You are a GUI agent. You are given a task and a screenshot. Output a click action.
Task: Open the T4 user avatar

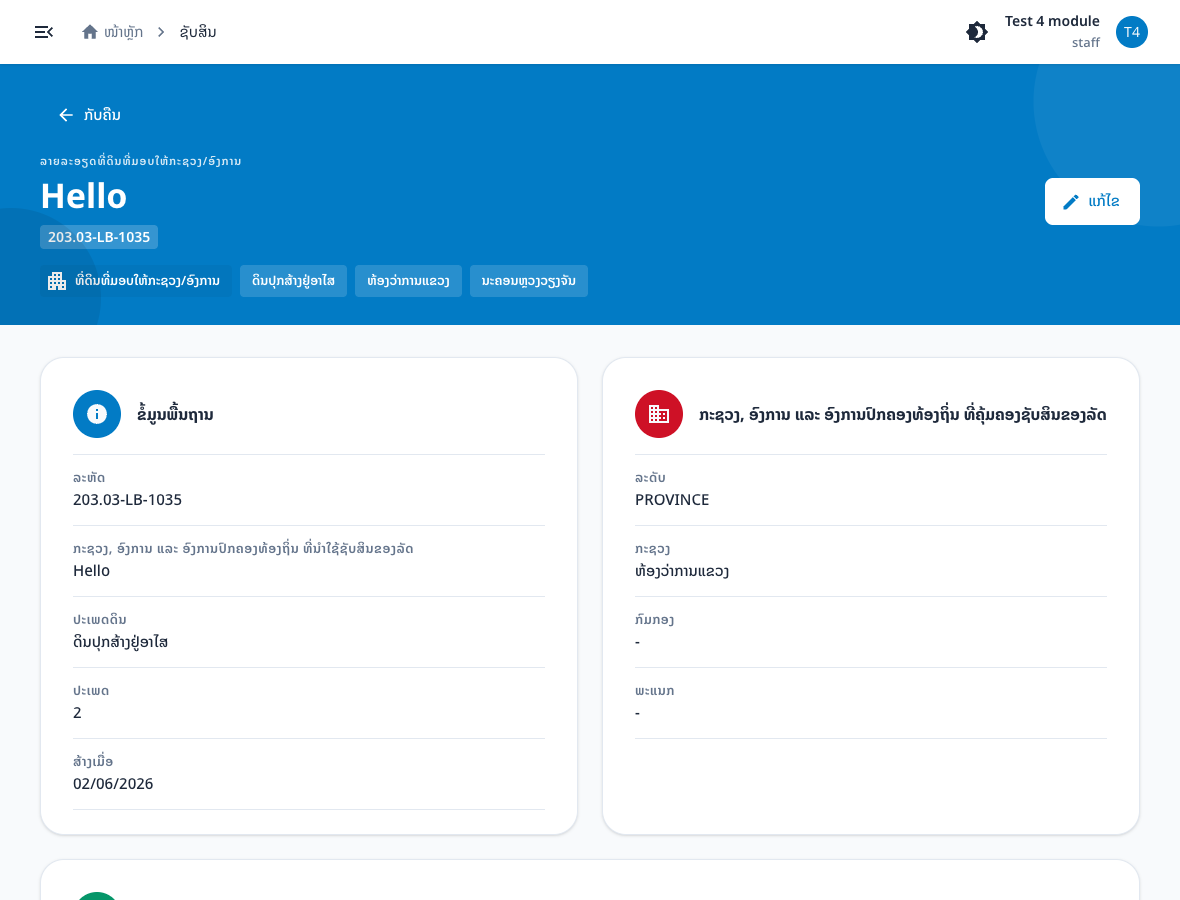pos(1131,32)
